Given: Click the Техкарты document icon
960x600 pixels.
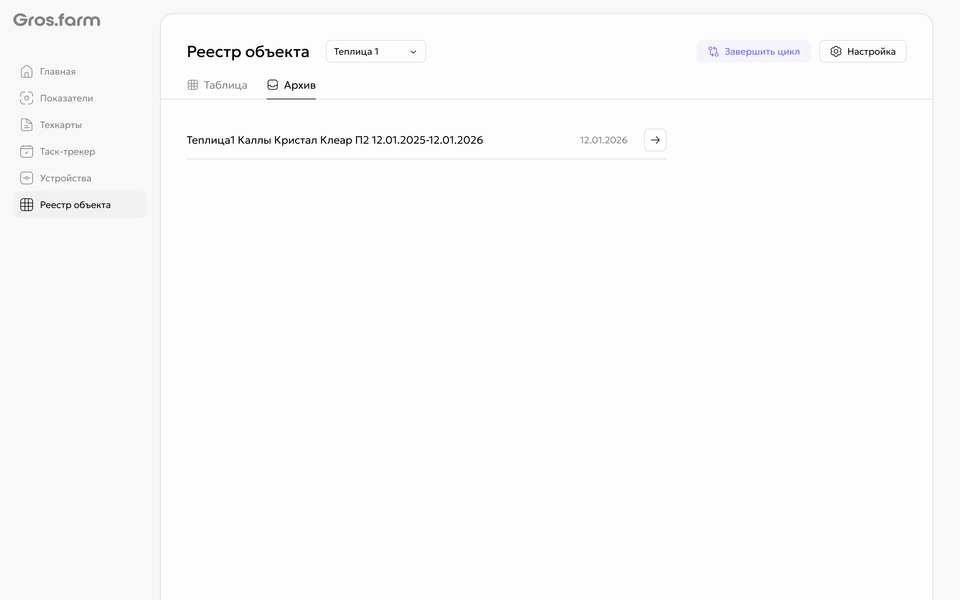Looking at the screenshot, I should click(x=26, y=125).
